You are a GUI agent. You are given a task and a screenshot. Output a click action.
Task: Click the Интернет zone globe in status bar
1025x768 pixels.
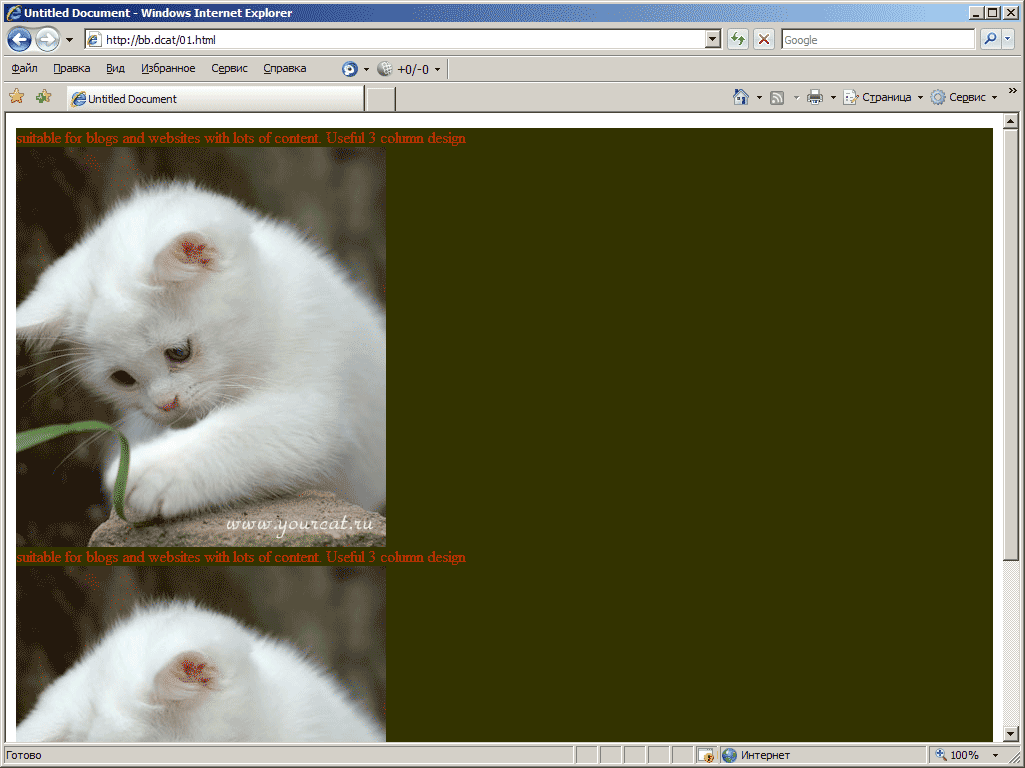point(730,755)
